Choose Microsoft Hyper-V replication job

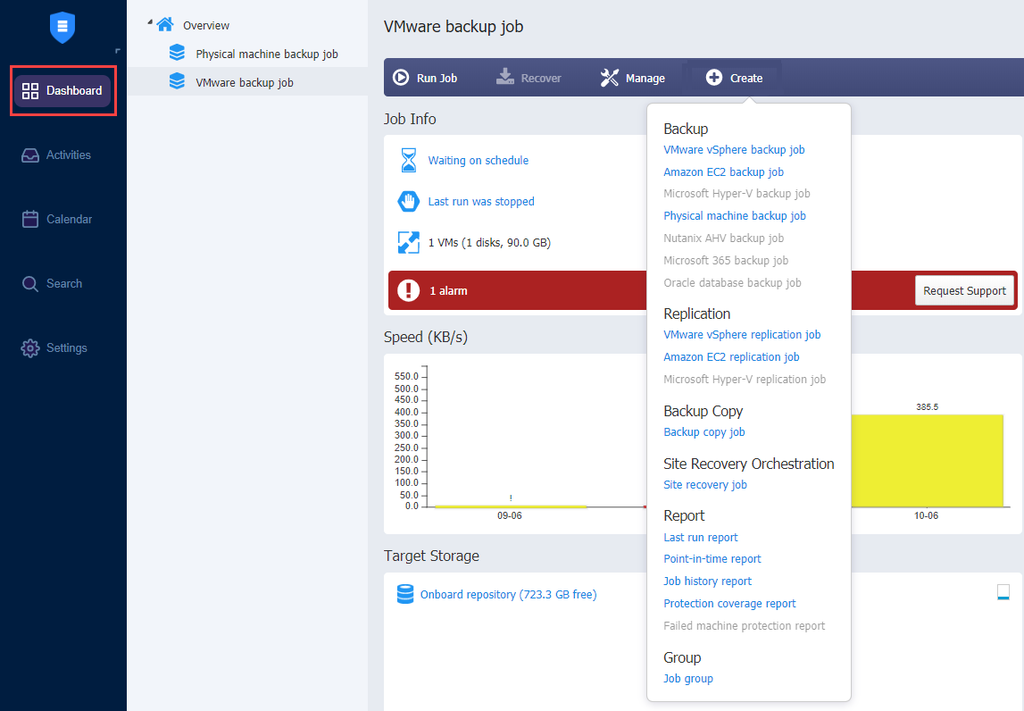744,379
